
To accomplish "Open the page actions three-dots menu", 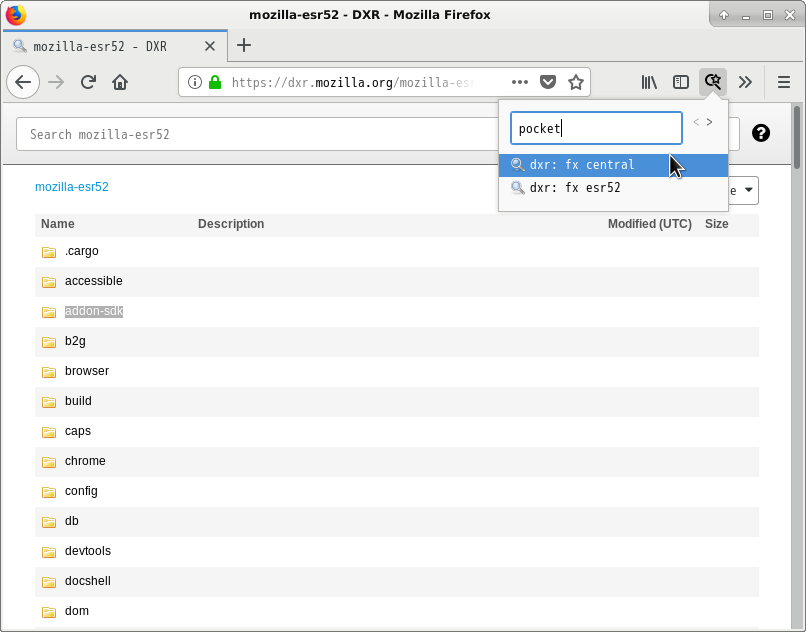I will 520,82.
